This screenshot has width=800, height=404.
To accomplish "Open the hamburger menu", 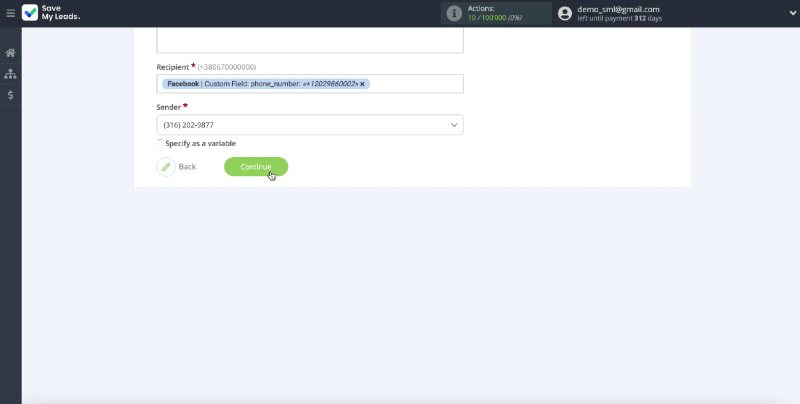I will coord(10,13).
